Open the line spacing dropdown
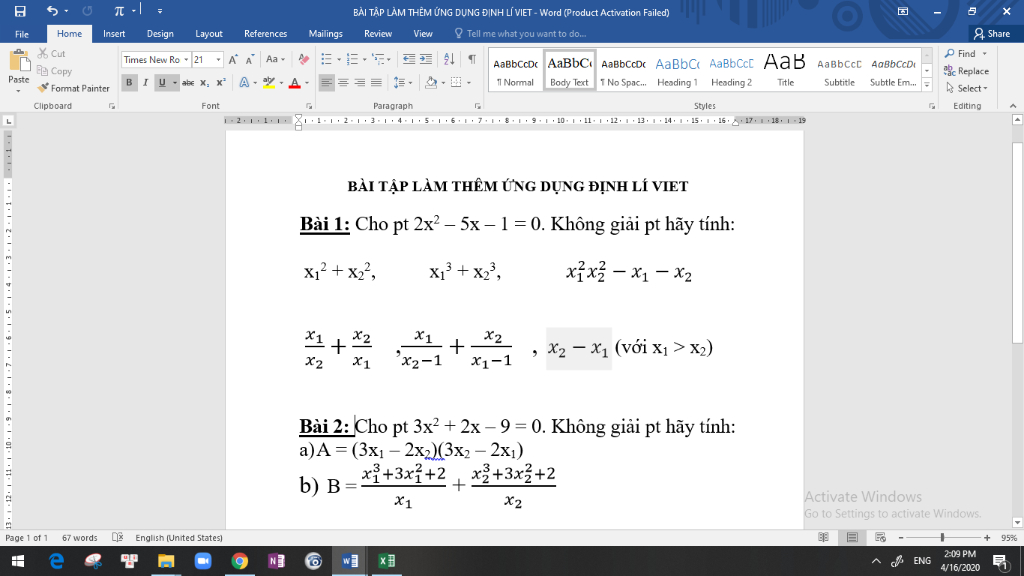Screen dimensions: 1024x576 pos(403,83)
